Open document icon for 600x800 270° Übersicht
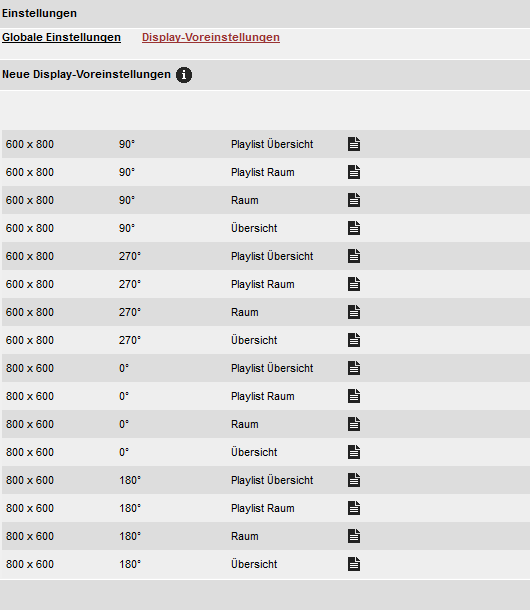This screenshot has height=610, width=530. click(x=354, y=340)
